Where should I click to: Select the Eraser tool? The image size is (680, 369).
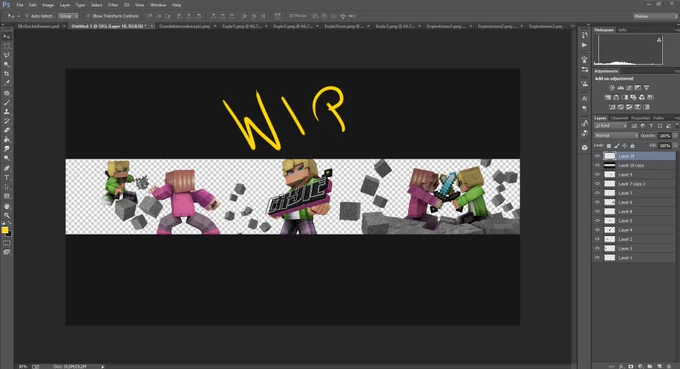click(x=7, y=130)
